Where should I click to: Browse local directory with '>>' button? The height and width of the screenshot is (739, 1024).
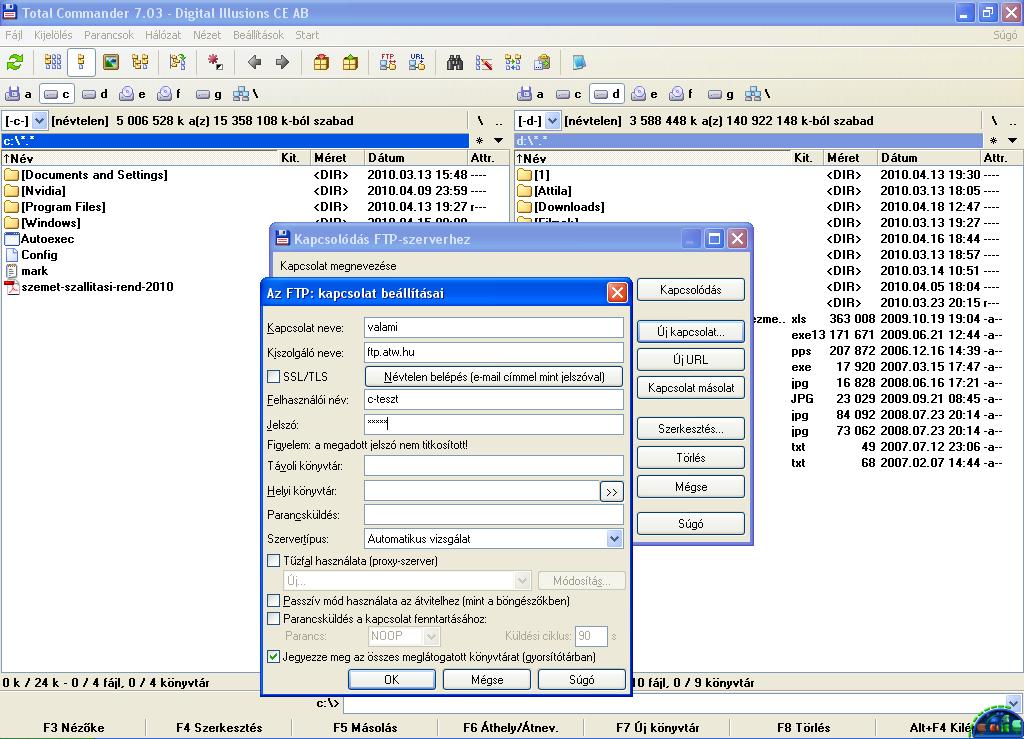[x=611, y=492]
